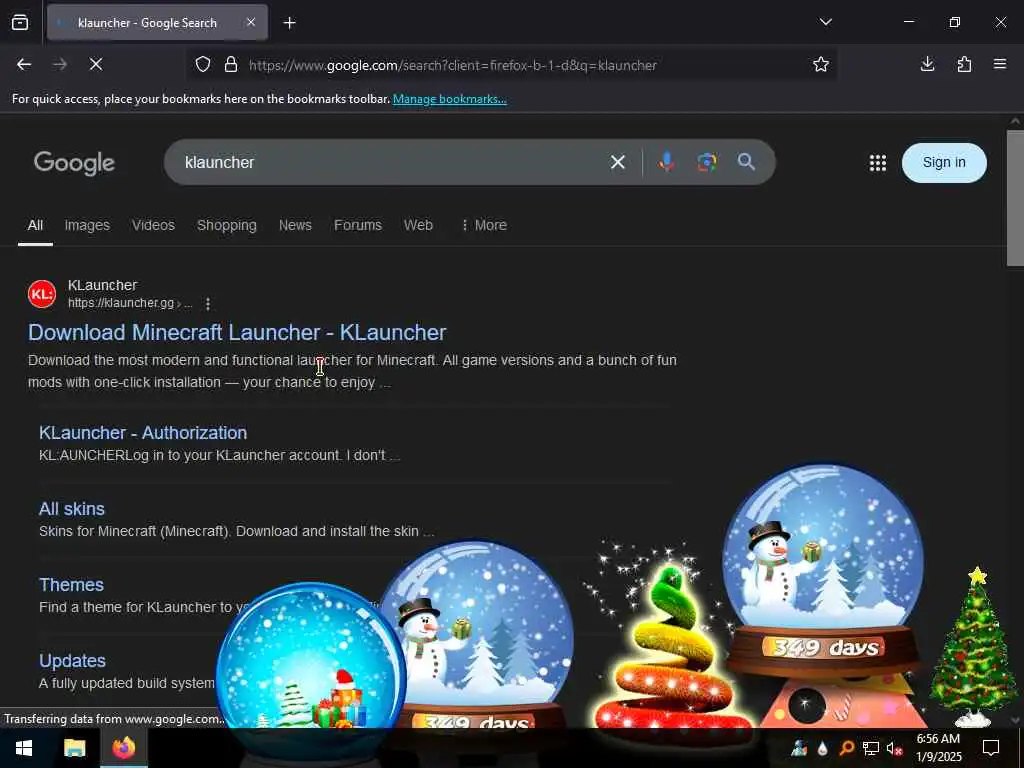
Task: Click the forward navigation arrow
Action: click(60, 64)
